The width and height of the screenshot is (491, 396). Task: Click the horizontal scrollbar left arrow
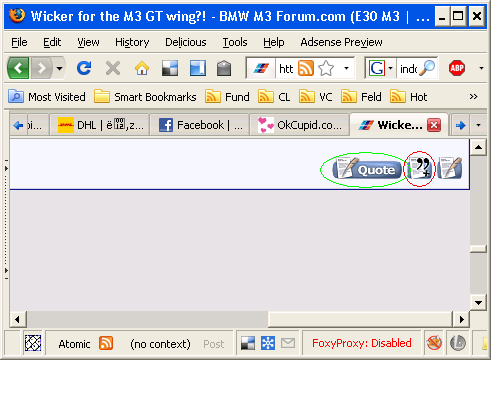click(17, 320)
